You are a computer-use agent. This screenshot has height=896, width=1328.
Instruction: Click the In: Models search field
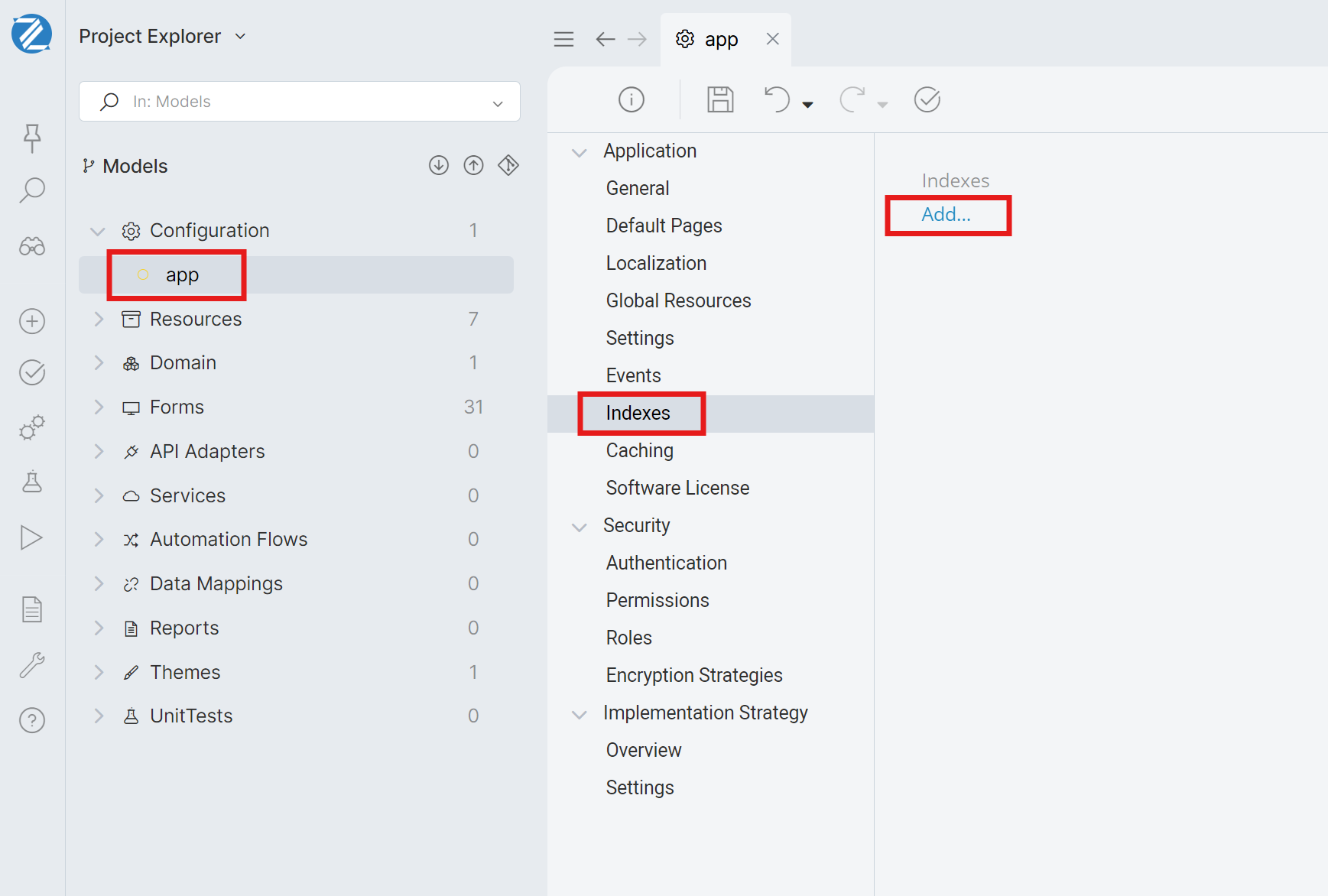[300, 102]
